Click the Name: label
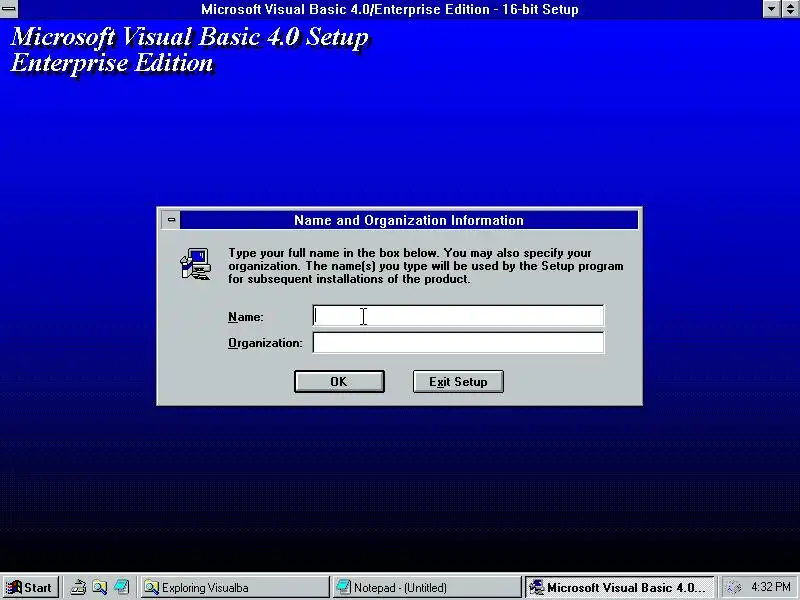The height and width of the screenshot is (600, 800). click(245, 317)
